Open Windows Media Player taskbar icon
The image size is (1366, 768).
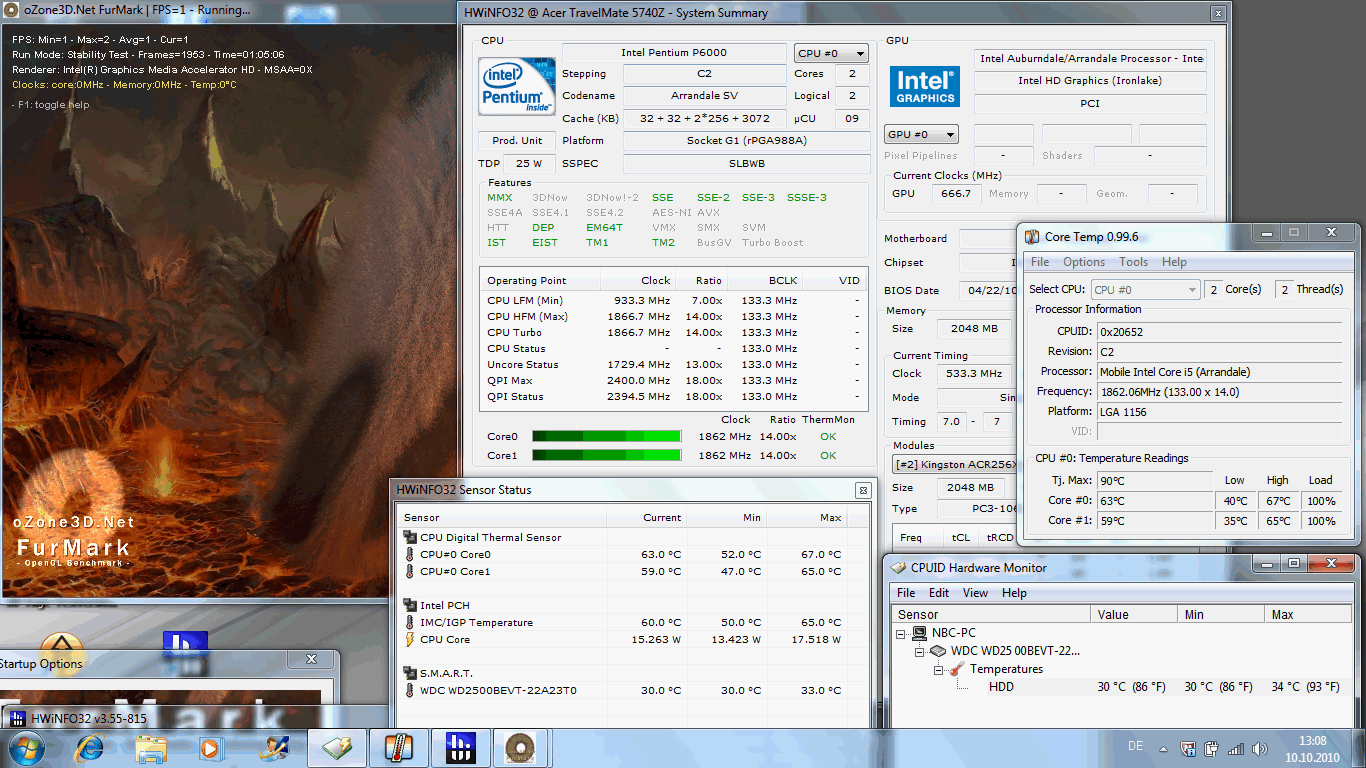click(x=209, y=747)
